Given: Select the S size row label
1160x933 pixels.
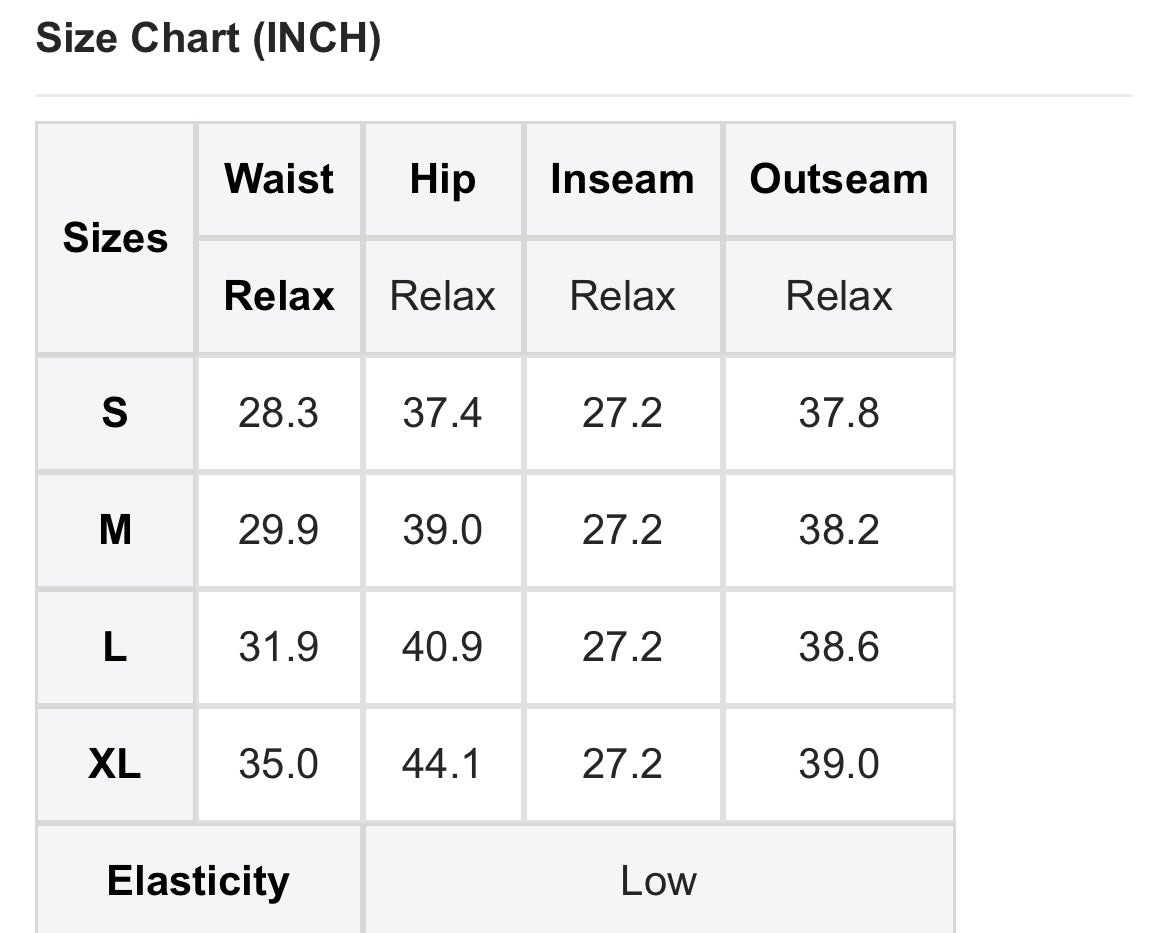Looking at the screenshot, I should (x=115, y=412).
